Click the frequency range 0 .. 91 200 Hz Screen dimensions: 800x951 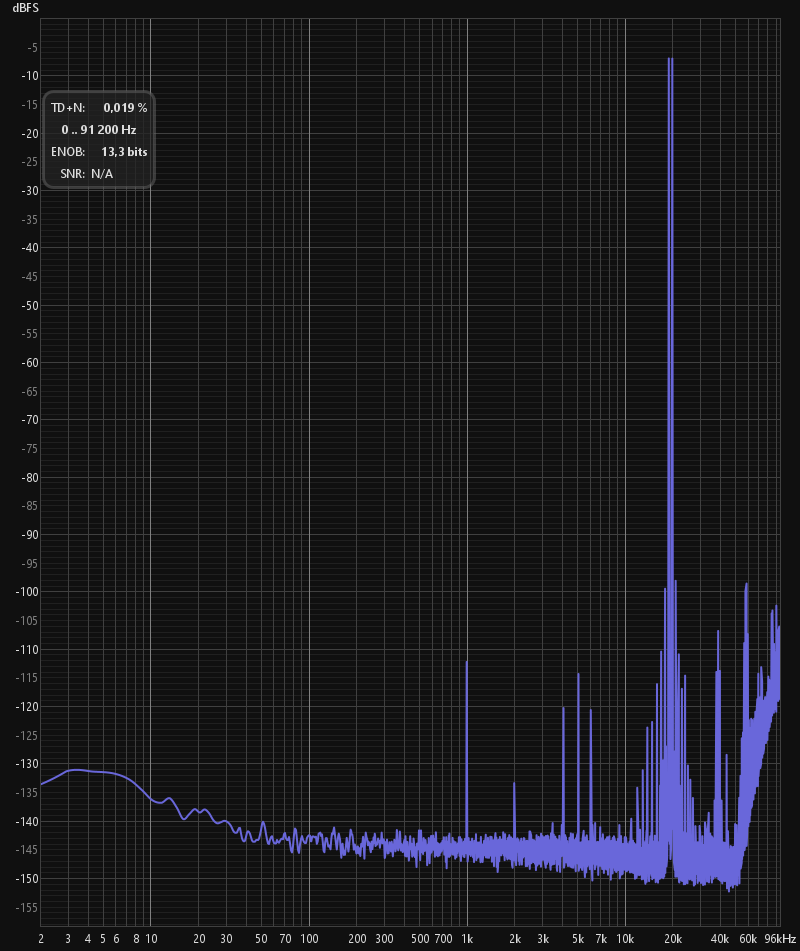tap(98, 130)
